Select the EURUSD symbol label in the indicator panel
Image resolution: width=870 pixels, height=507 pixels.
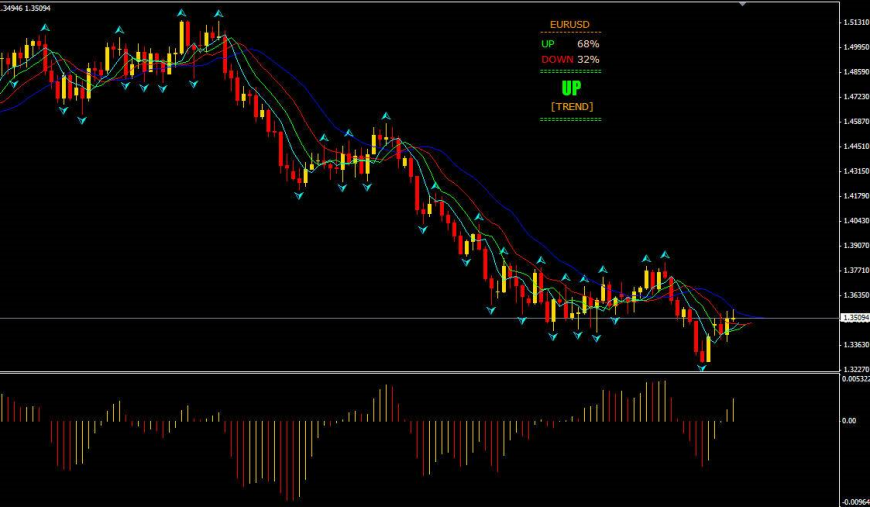click(x=569, y=24)
